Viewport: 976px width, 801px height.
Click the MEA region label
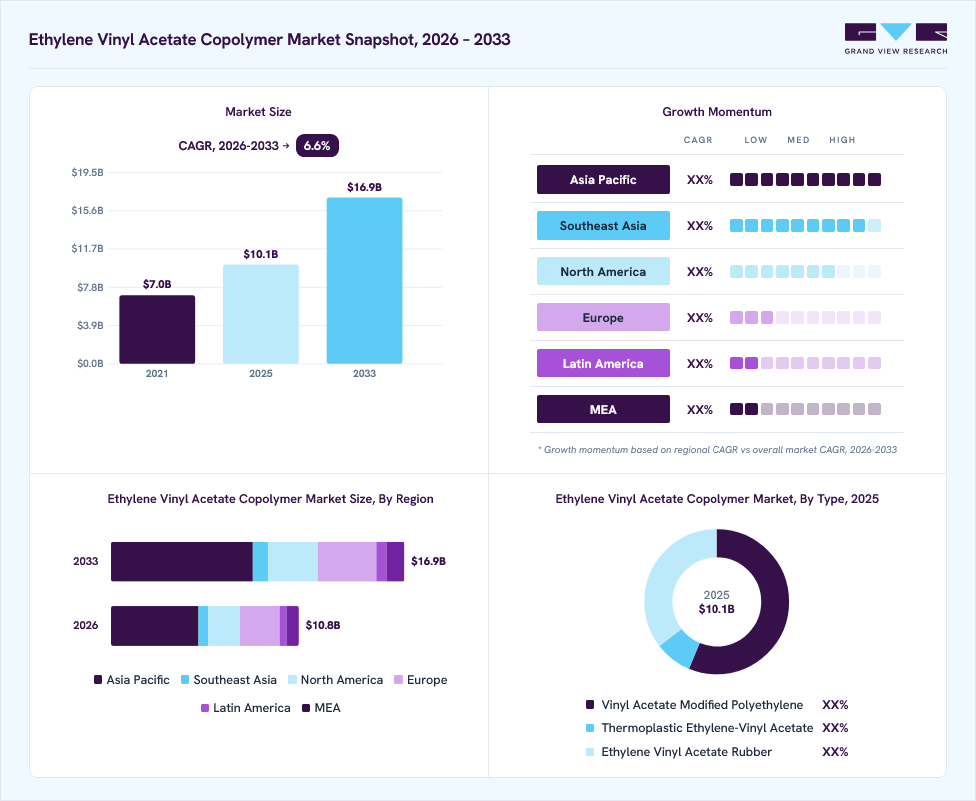603,410
